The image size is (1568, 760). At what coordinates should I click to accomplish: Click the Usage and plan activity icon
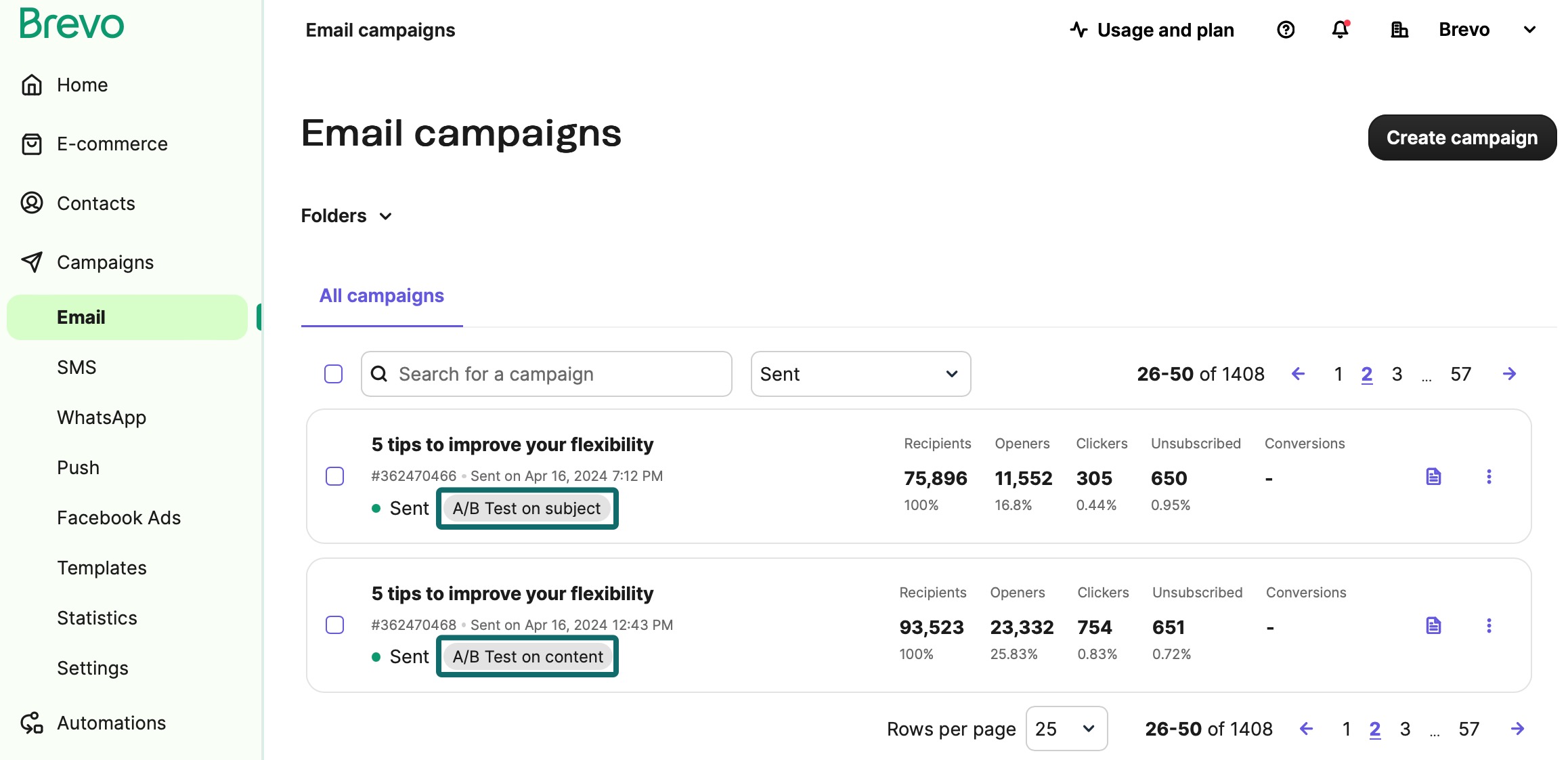1079,30
